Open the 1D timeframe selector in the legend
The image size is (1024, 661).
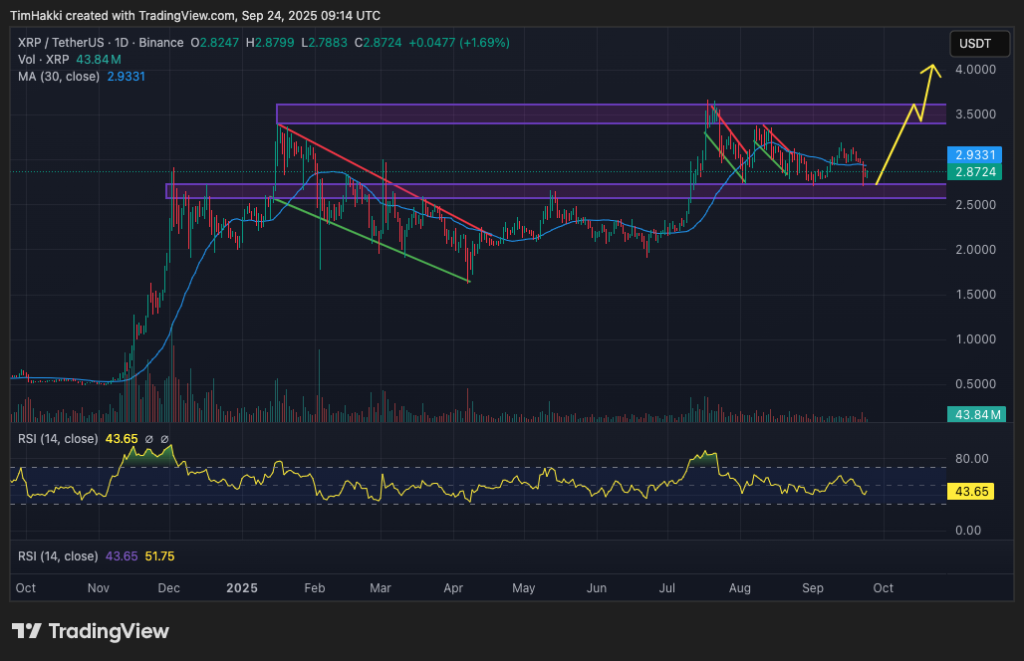tap(122, 42)
